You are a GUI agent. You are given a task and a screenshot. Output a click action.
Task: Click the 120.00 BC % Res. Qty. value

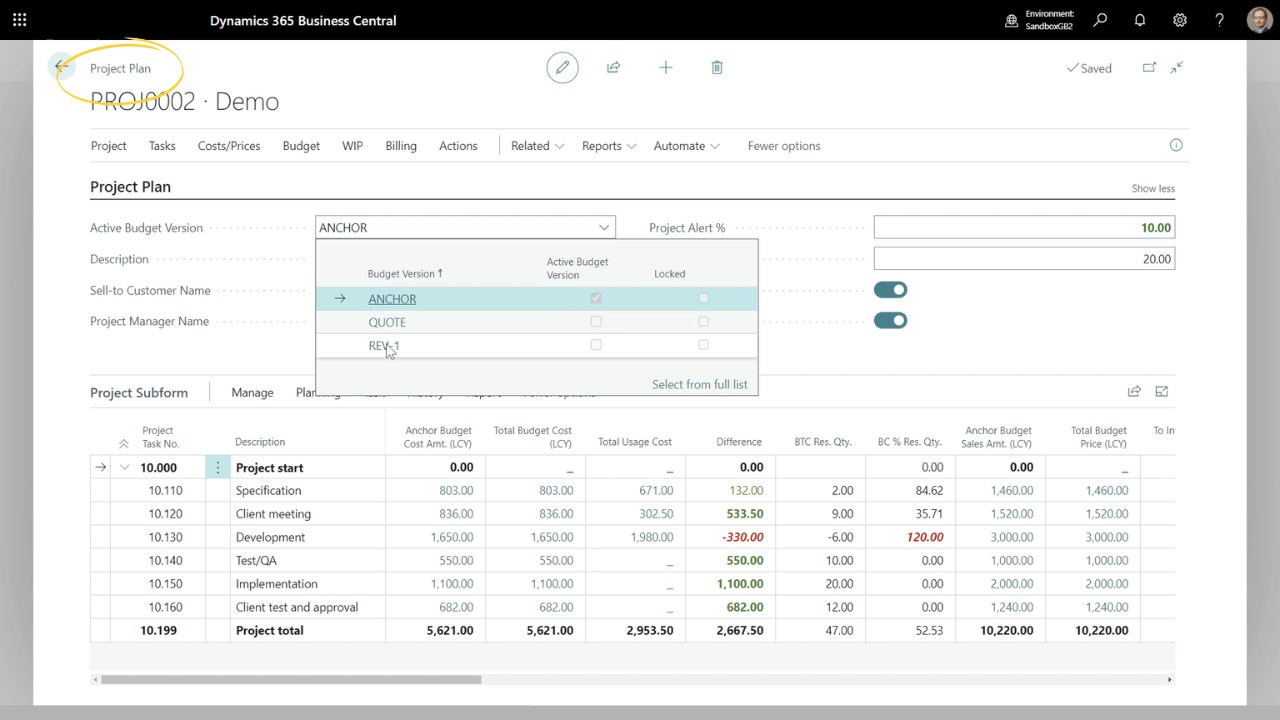(x=924, y=537)
